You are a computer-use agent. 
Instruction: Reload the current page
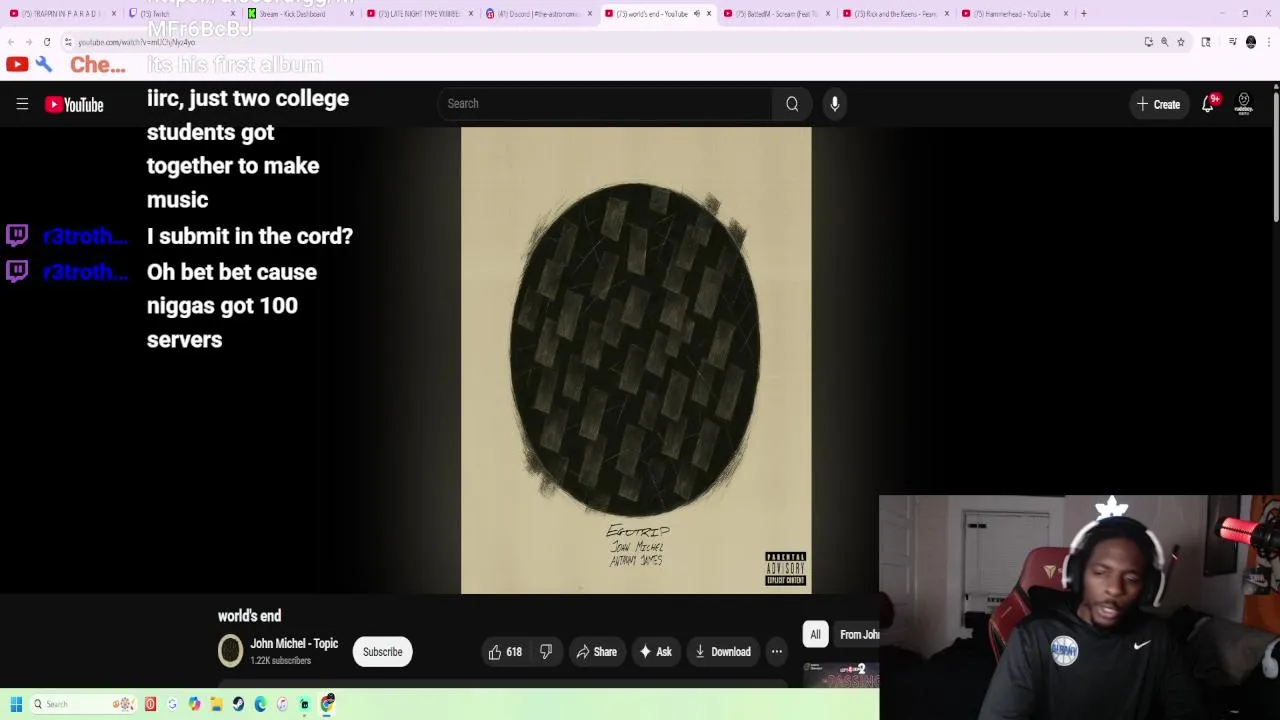coord(47,42)
